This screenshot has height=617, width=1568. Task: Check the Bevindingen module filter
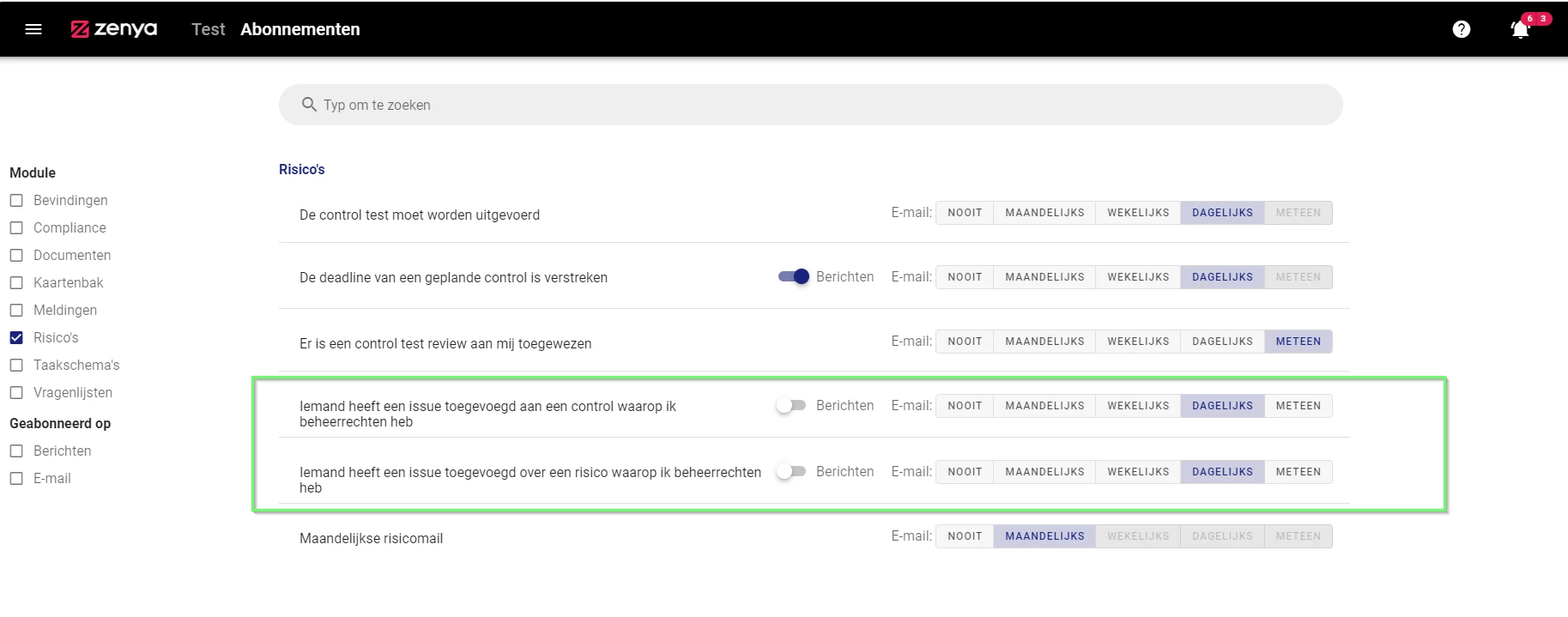16,201
